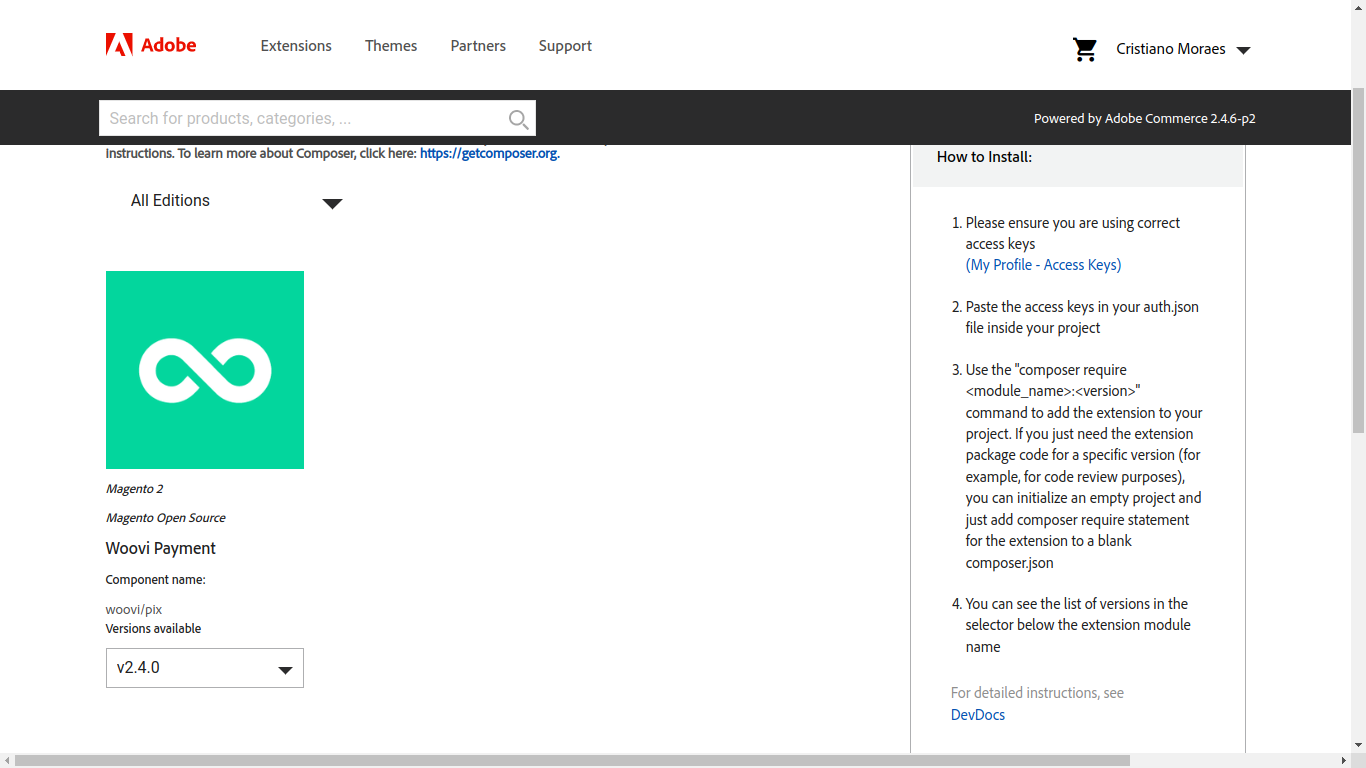The width and height of the screenshot is (1366, 768).
Task: Click the Woovi Payment extension title
Action: (161, 548)
